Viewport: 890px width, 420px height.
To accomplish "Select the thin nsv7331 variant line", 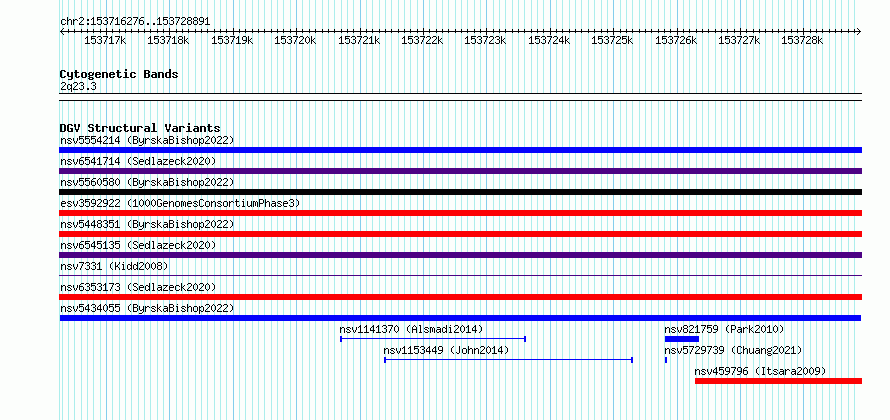I will tap(460, 276).
